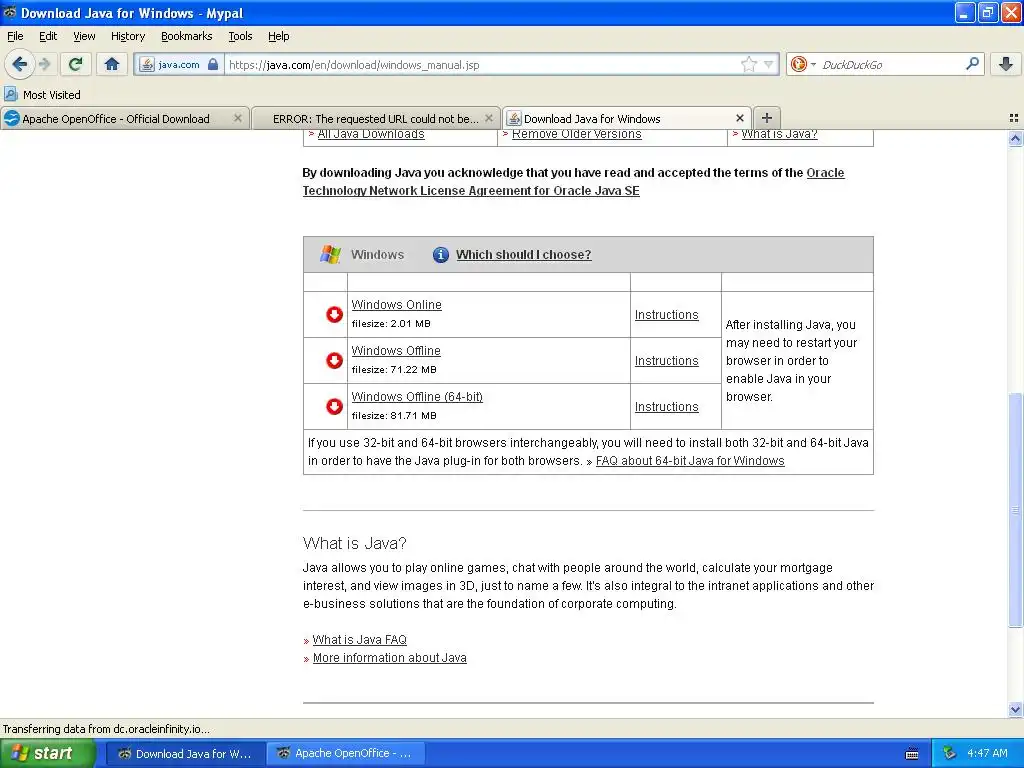Click the blue info icon beside Which should I choose

(441, 255)
